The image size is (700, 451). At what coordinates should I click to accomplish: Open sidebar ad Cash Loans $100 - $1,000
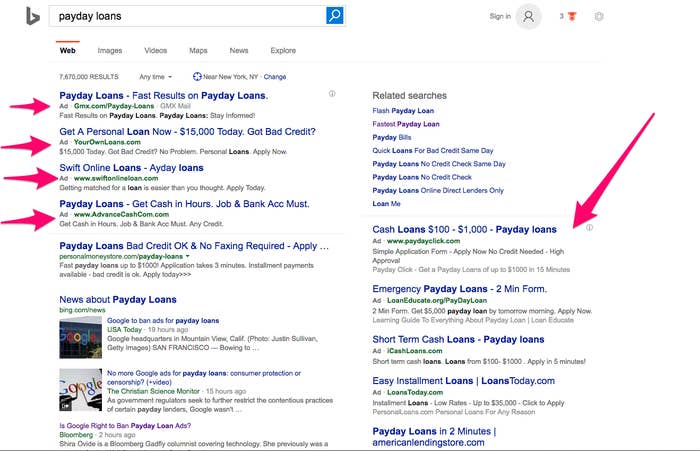pyautogui.click(x=464, y=230)
